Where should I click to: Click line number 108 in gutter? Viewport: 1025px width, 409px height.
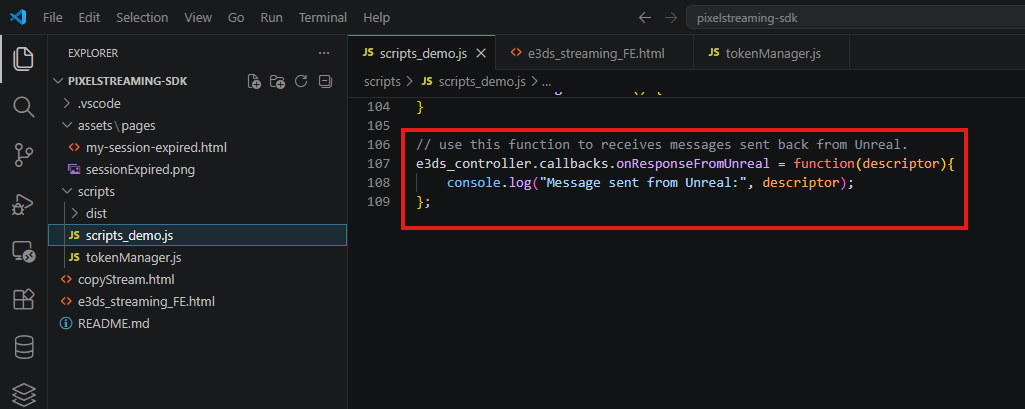379,184
